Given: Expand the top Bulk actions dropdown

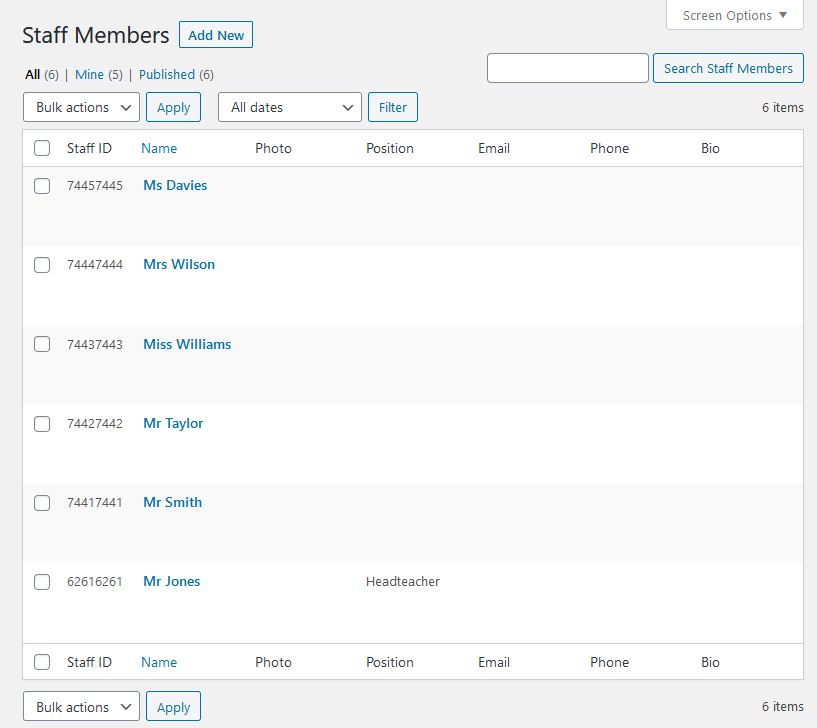Looking at the screenshot, I should 81,107.
